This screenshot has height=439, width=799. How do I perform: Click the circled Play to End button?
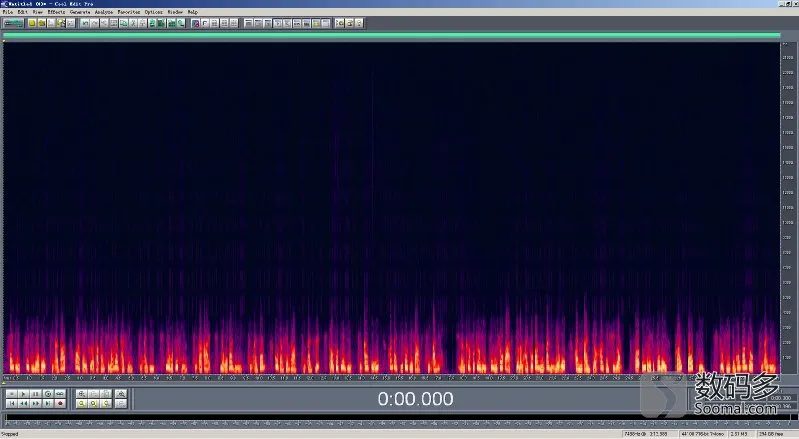point(48,394)
